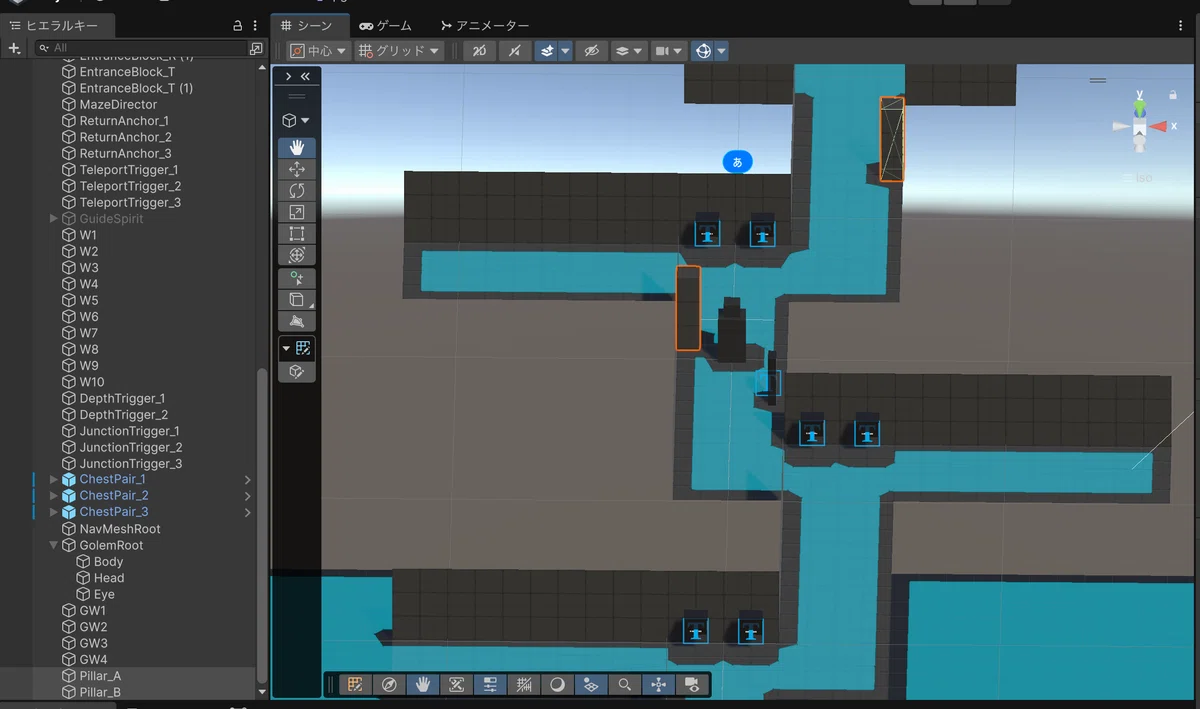This screenshot has height=709, width=1200.
Task: Click the orientation gizmo's red X axis cone
Action: tap(1160, 126)
